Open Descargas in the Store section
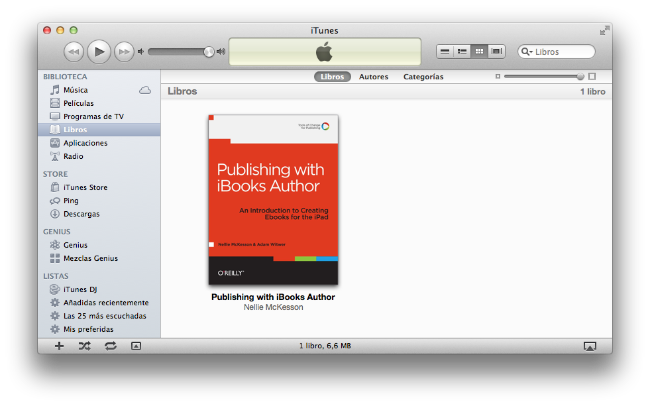The height and width of the screenshot is (406, 650). (x=81, y=214)
